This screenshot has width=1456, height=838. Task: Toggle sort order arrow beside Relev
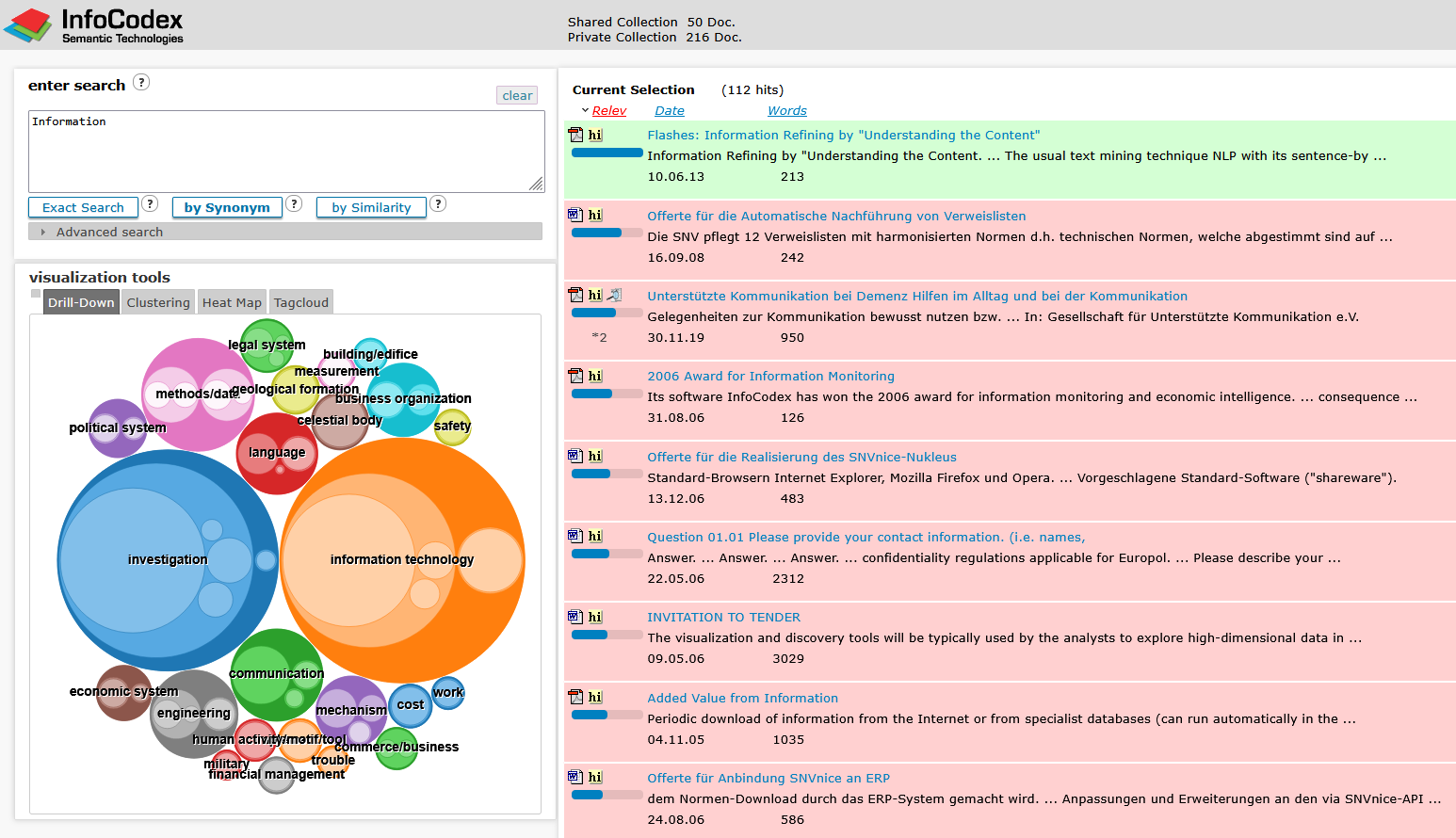pyautogui.click(x=585, y=110)
